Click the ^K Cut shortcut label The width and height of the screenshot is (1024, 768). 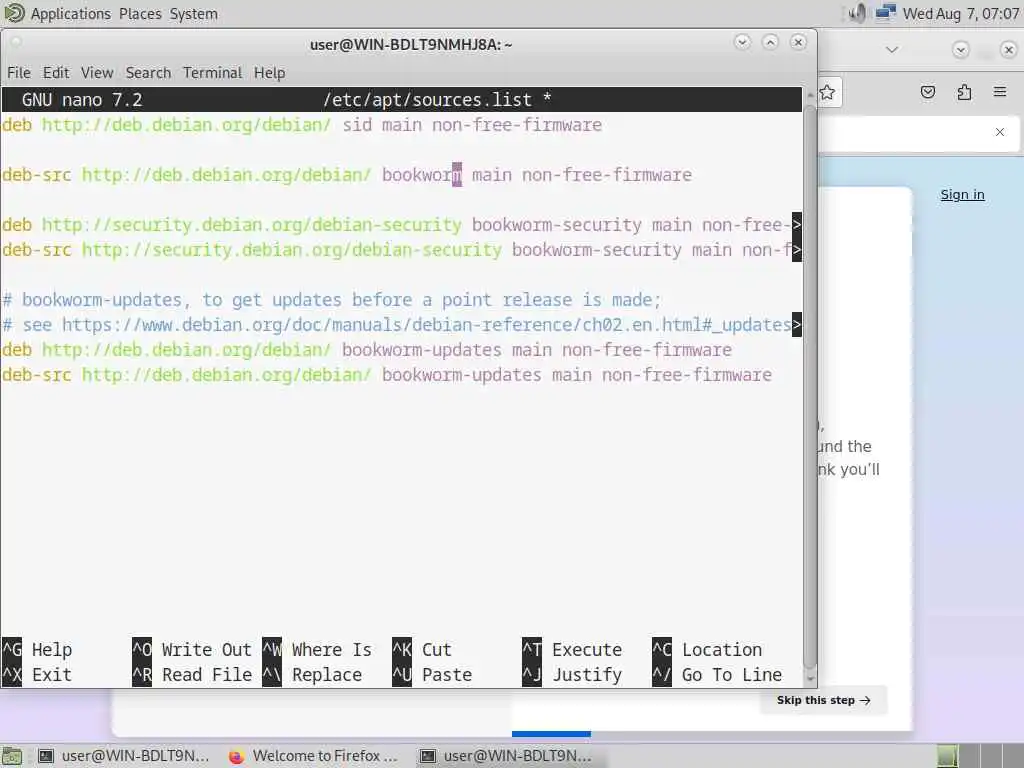pos(422,650)
